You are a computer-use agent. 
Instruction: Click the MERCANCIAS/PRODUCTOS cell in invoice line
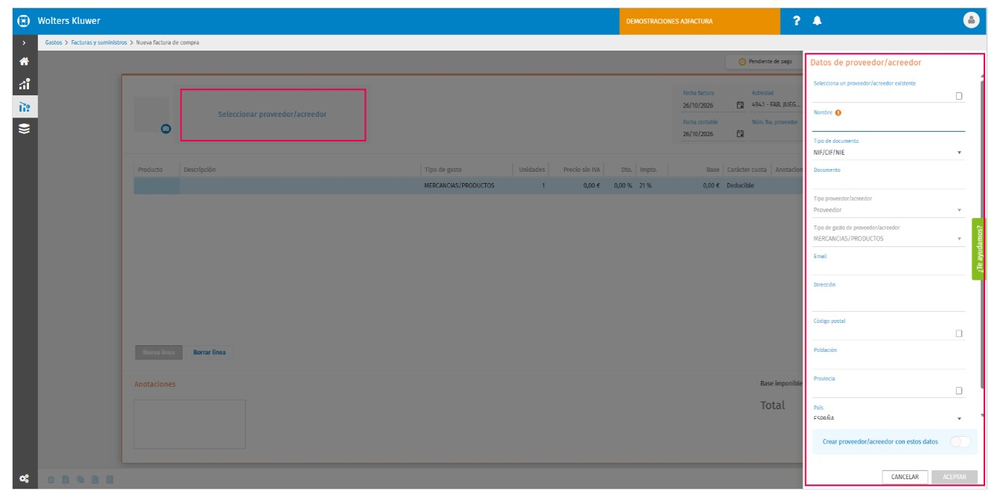(459, 186)
